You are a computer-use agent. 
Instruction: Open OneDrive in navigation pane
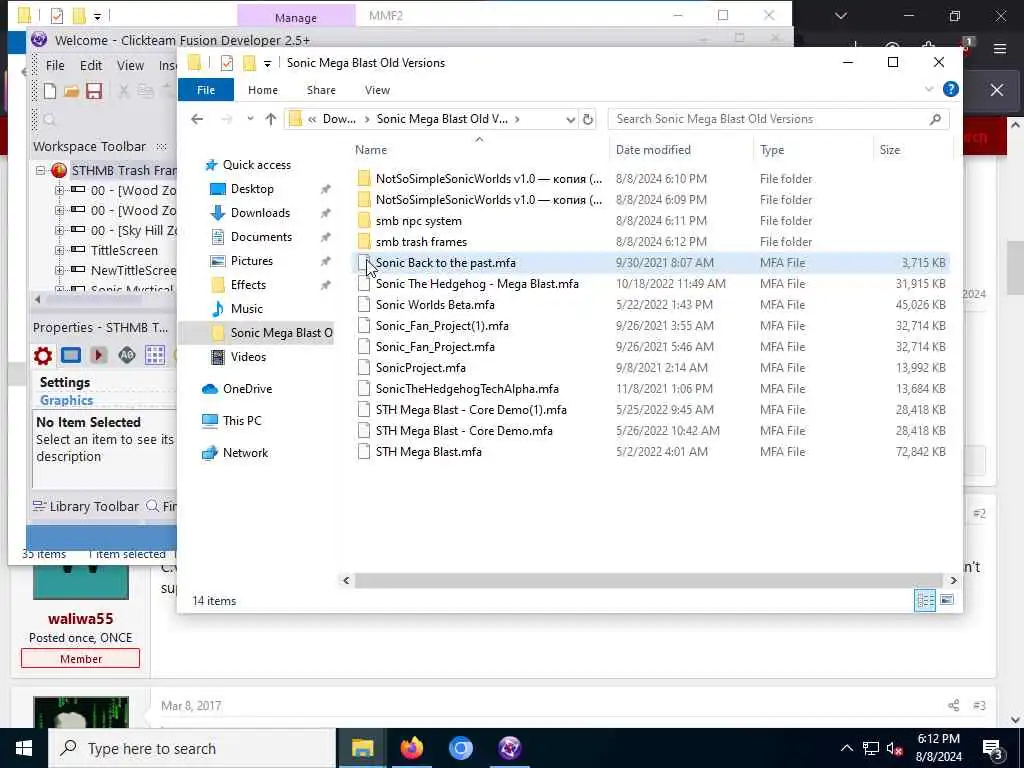point(247,389)
